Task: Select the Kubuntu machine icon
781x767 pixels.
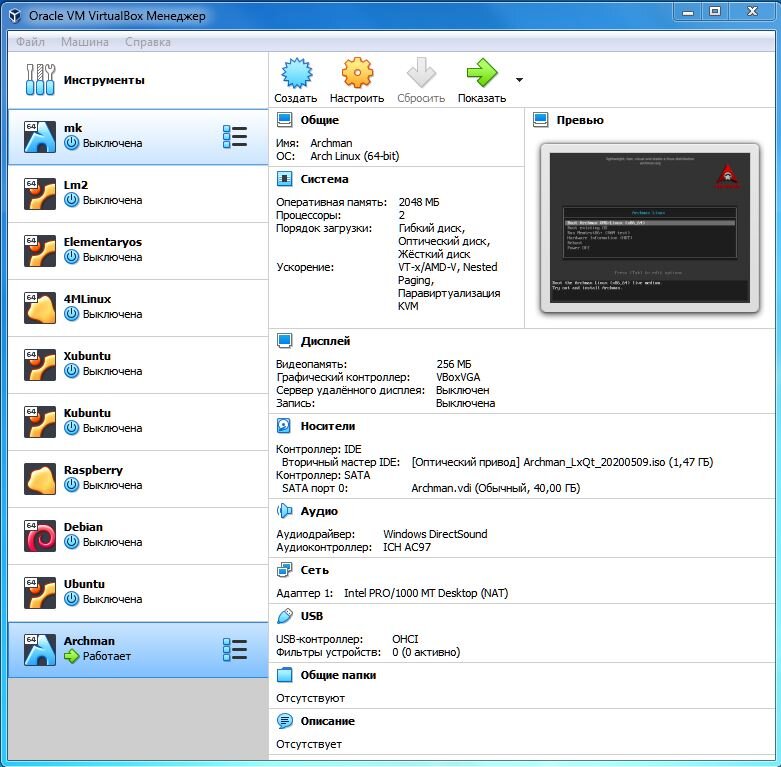Action: [40, 422]
